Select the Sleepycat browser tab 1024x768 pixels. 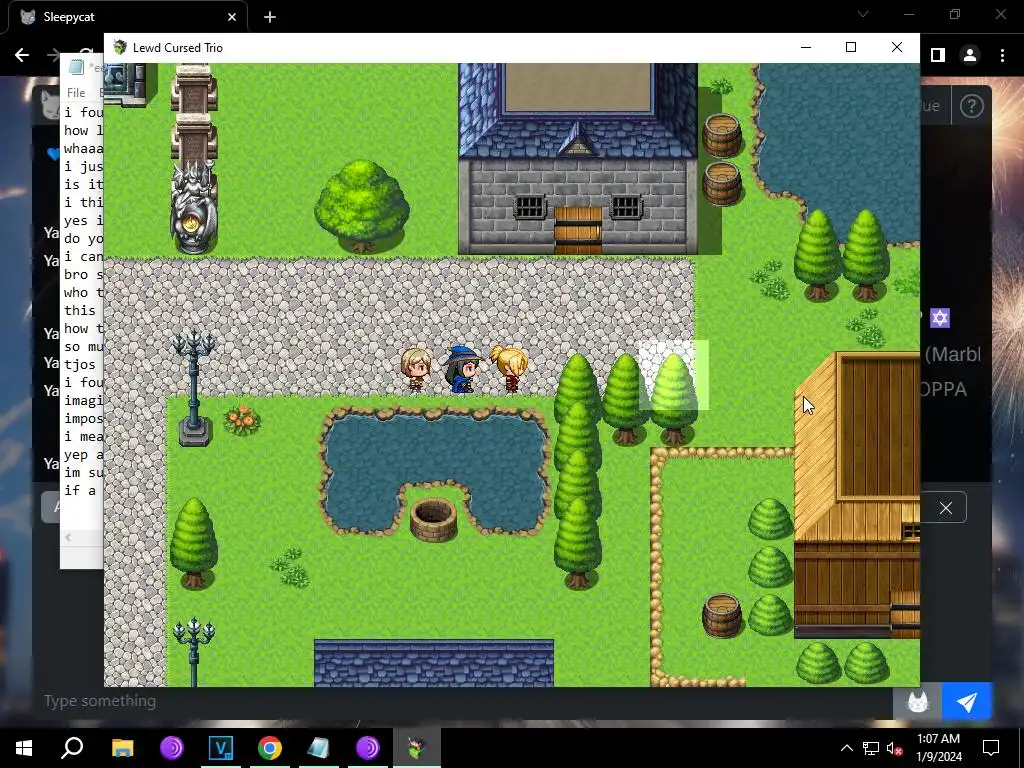click(128, 17)
